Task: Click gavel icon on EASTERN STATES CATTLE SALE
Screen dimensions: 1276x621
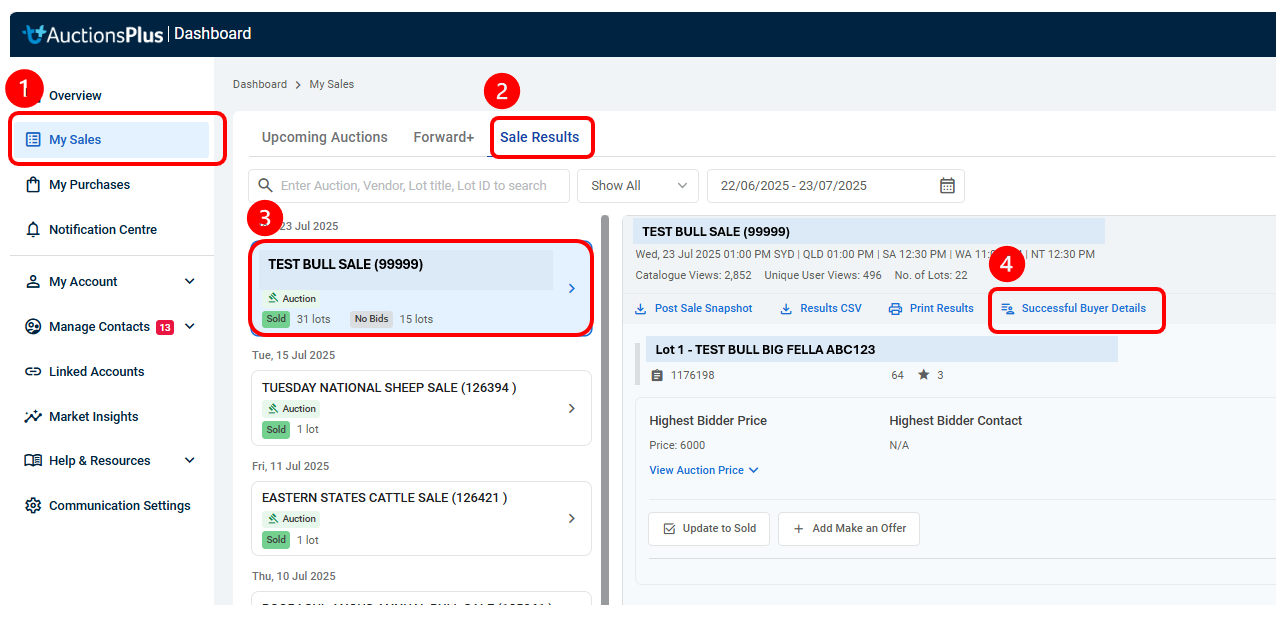Action: coord(272,518)
